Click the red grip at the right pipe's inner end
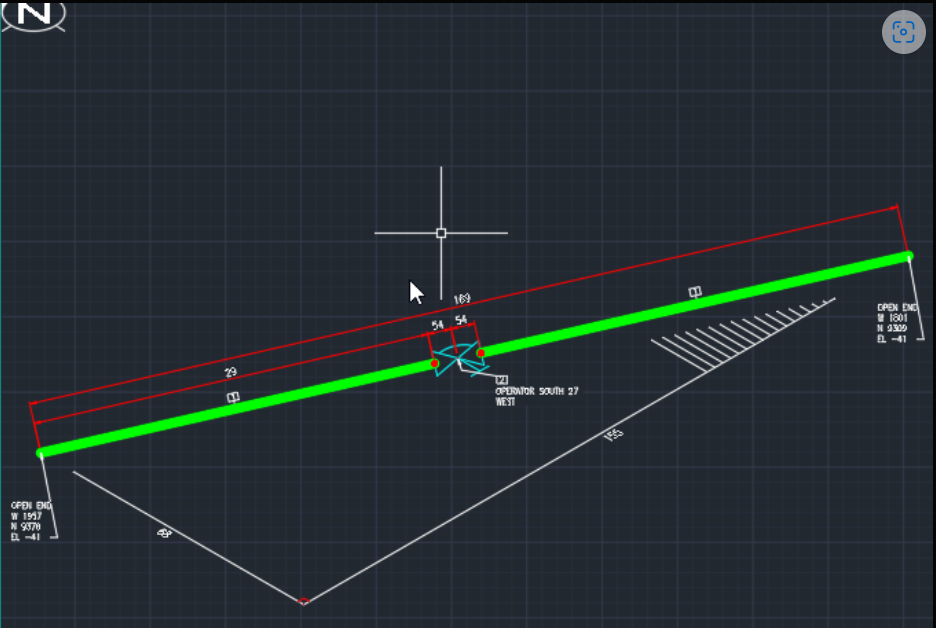936x628 pixels. [x=481, y=353]
